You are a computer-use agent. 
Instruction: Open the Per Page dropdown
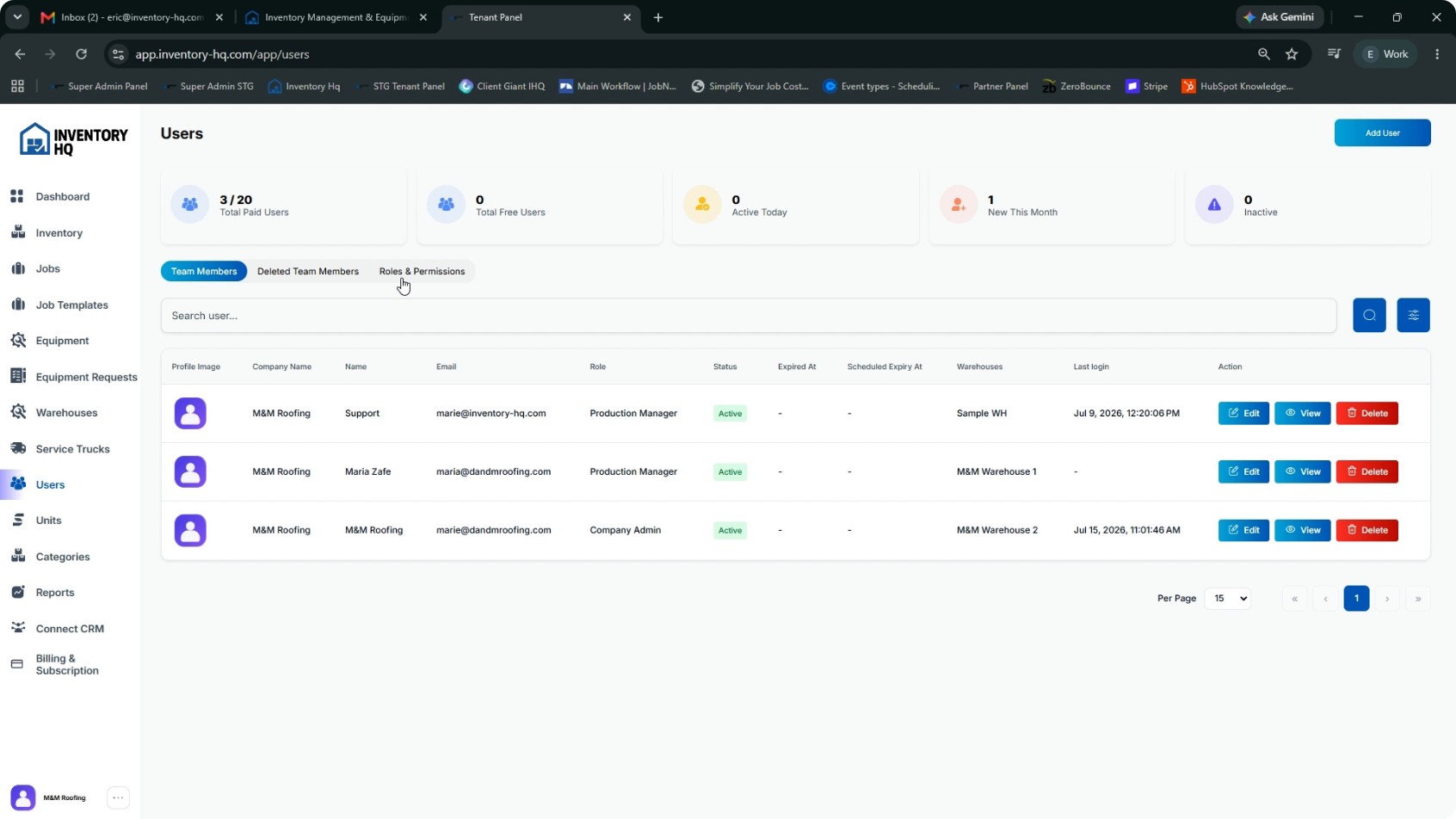[x=1228, y=598]
